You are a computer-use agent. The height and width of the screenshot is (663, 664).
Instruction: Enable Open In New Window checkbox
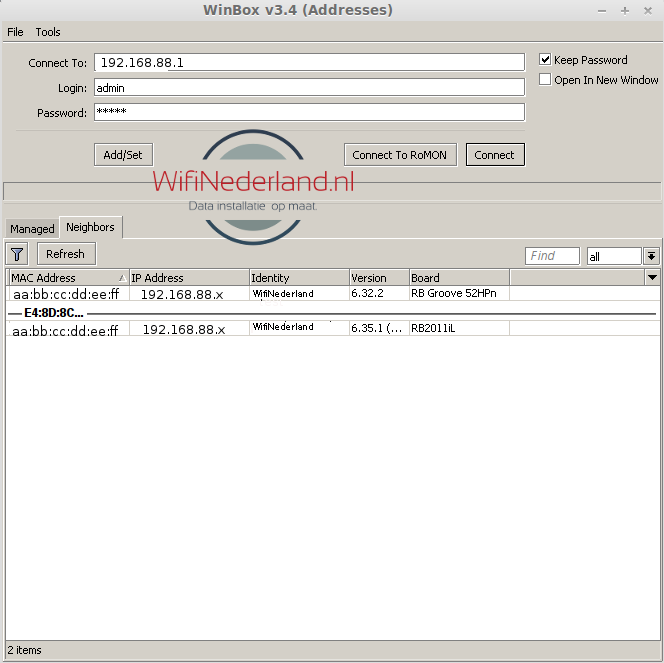tap(545, 80)
